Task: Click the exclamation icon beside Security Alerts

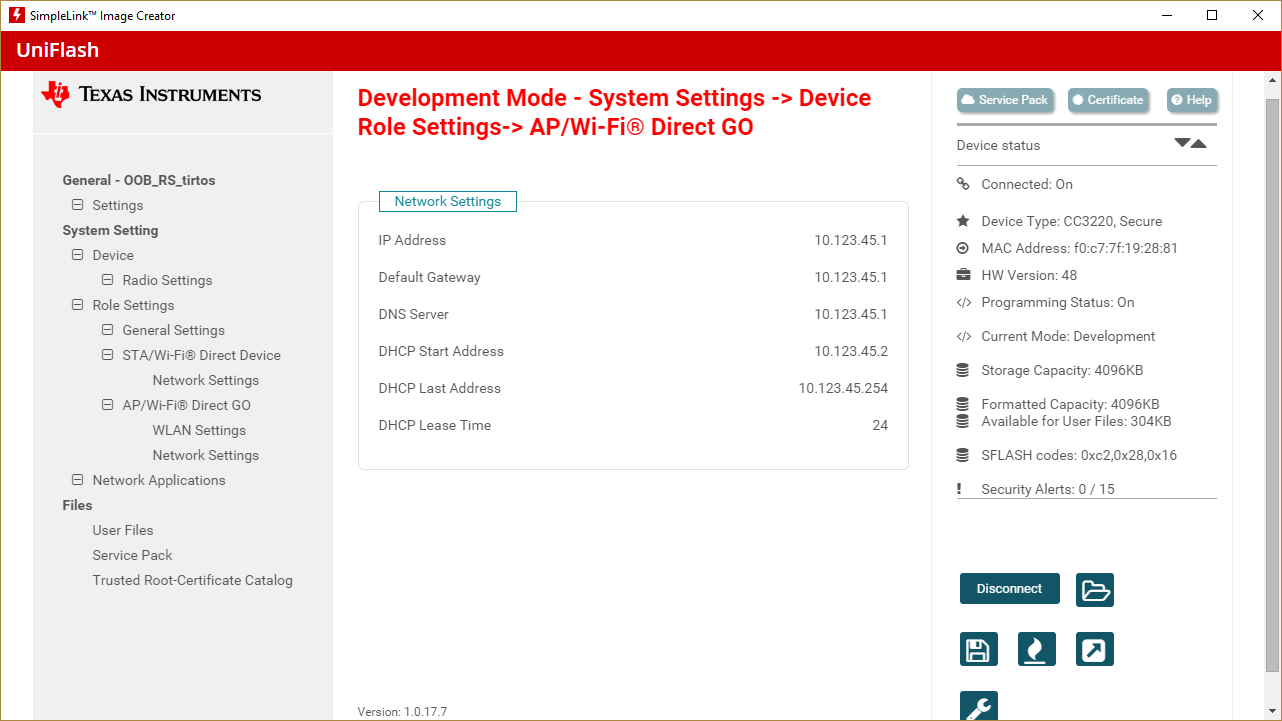Action: coord(959,489)
